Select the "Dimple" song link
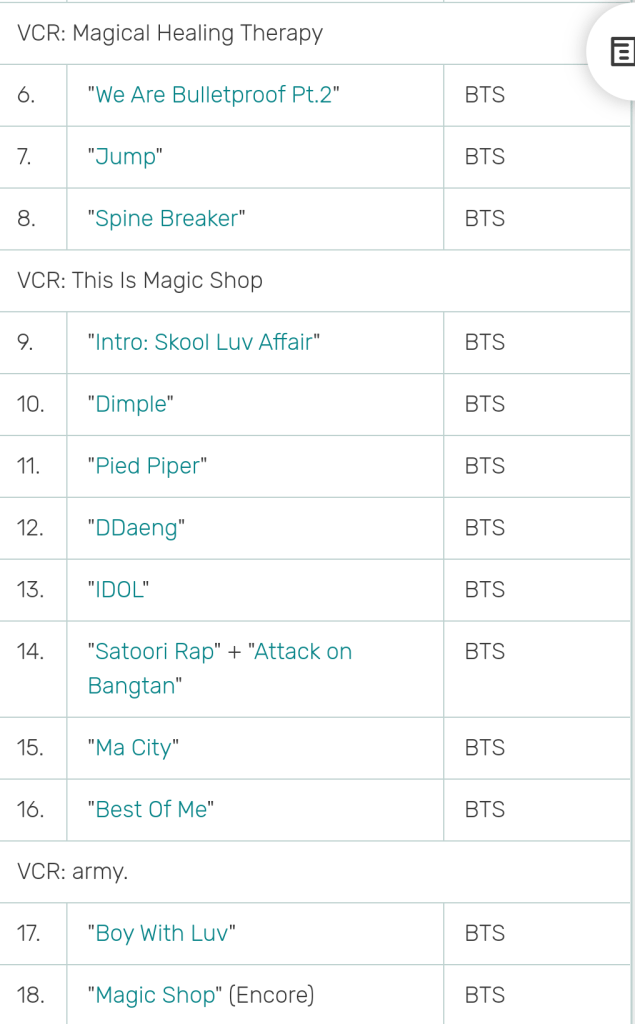This screenshot has height=1024, width=635. coord(131,405)
